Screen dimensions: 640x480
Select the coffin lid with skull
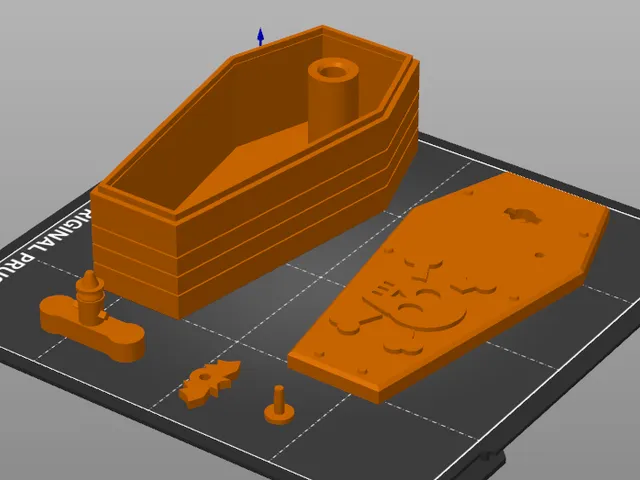point(448,287)
